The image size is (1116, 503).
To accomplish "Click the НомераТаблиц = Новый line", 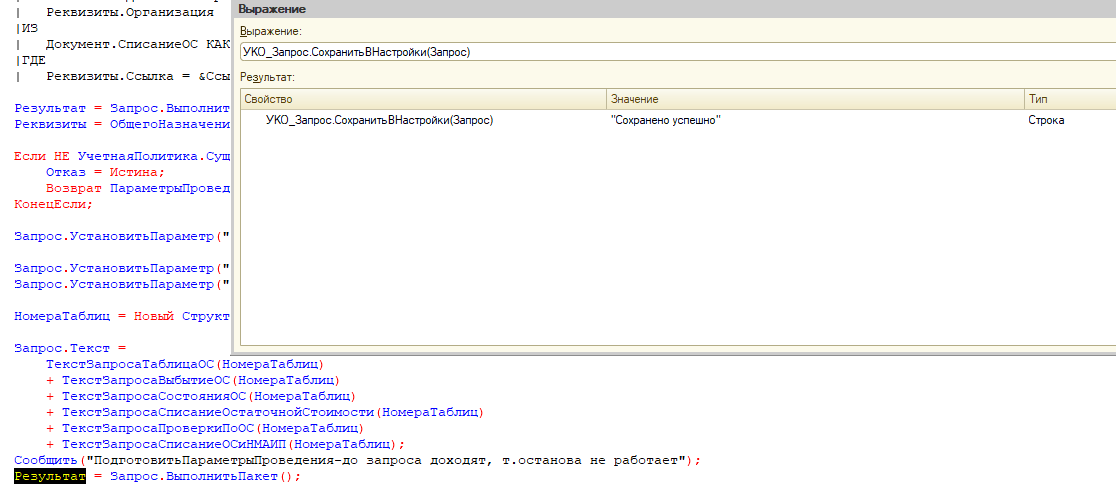I will pyautogui.click(x=122, y=316).
